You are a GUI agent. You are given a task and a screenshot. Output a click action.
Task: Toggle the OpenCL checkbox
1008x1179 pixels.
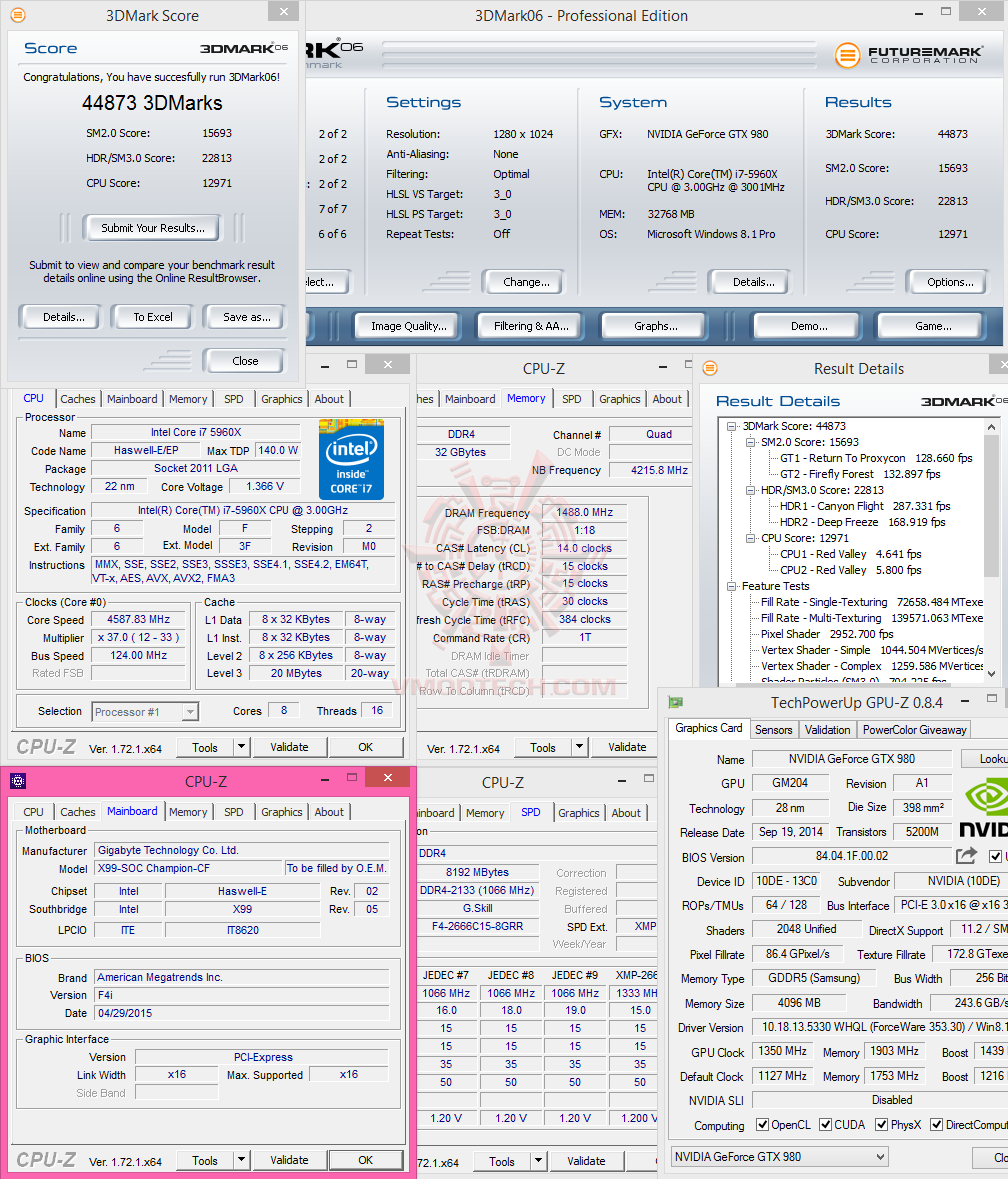click(x=762, y=1125)
